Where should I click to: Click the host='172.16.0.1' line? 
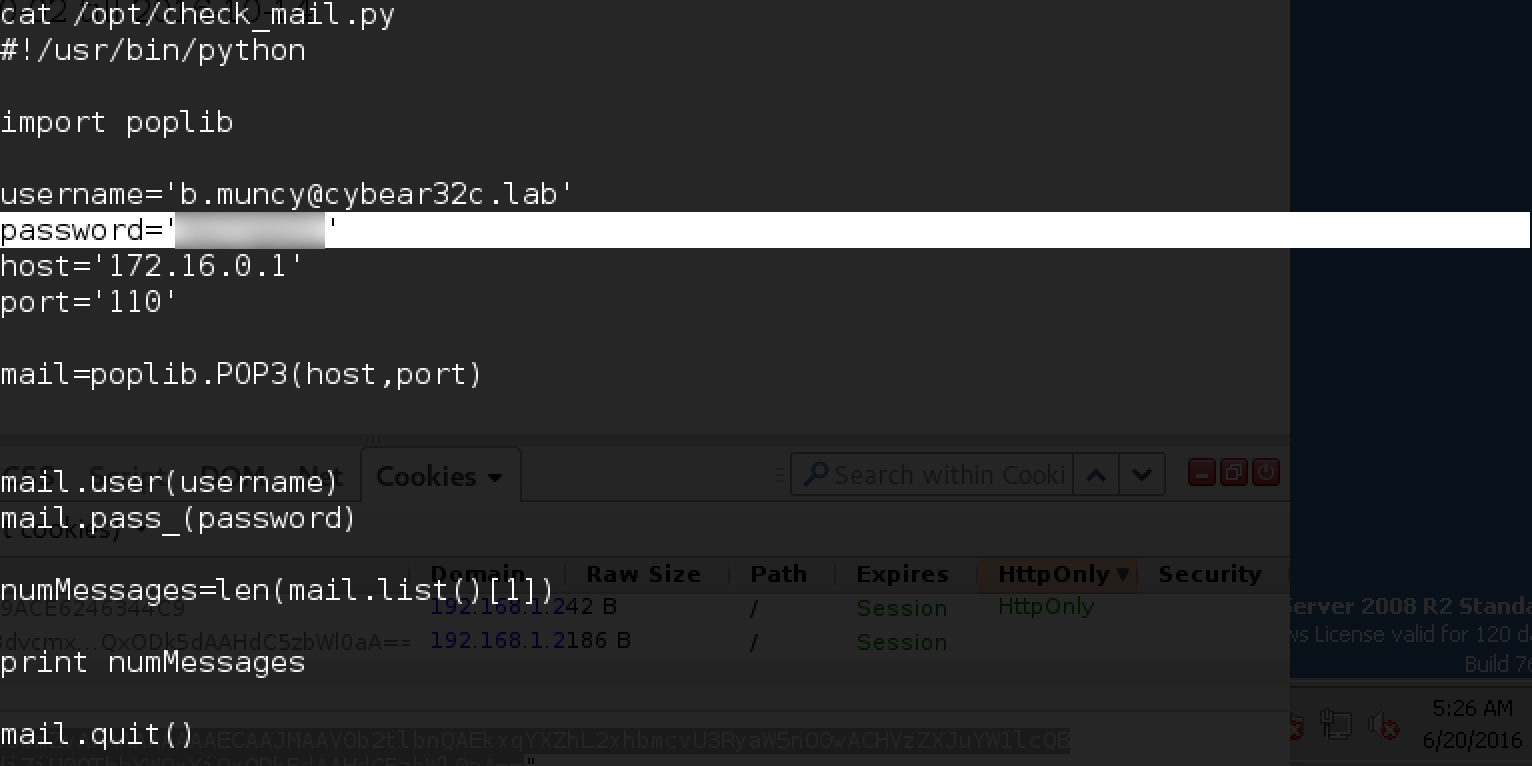151,266
